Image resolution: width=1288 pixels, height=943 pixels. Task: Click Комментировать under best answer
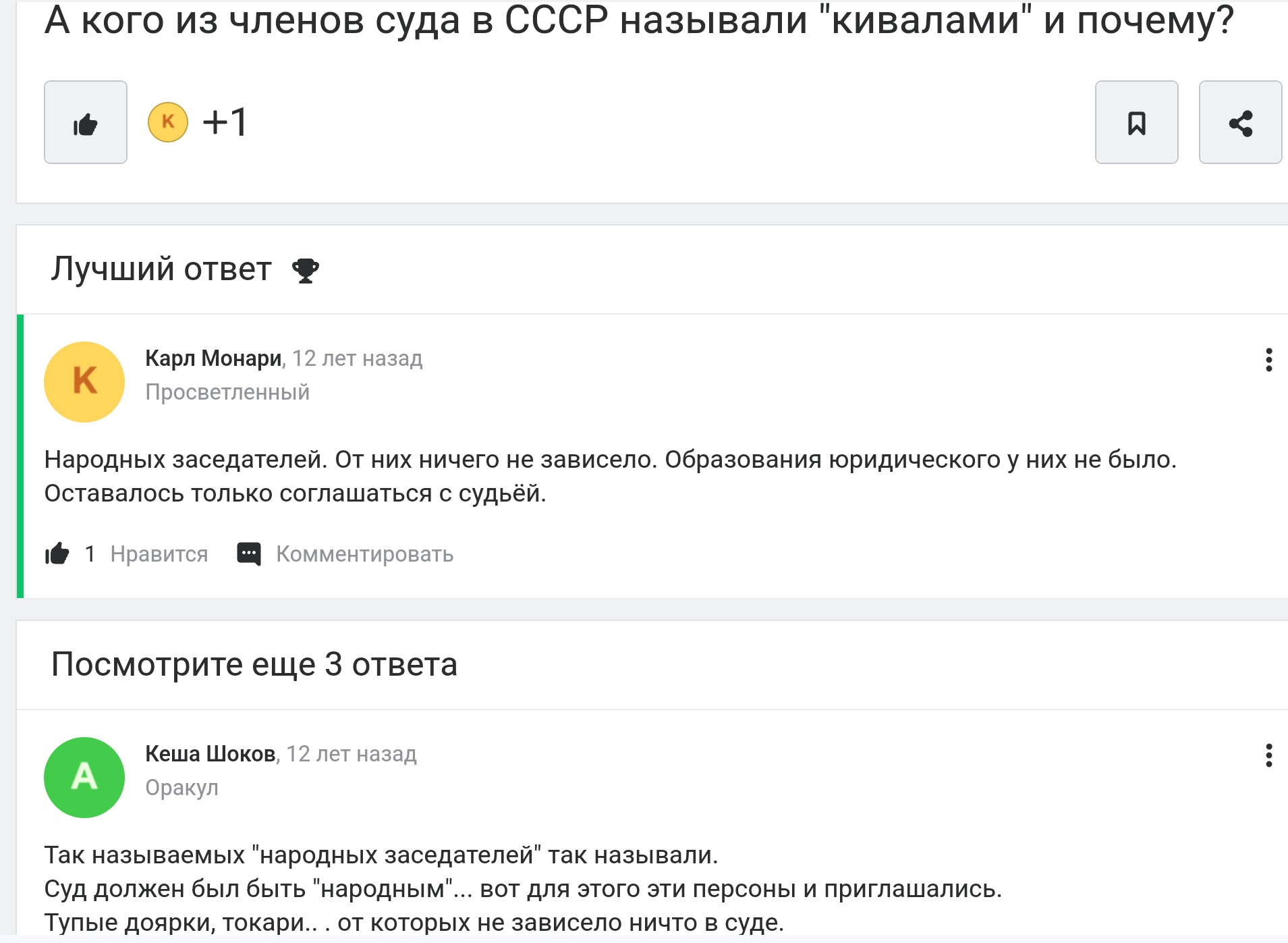click(365, 554)
